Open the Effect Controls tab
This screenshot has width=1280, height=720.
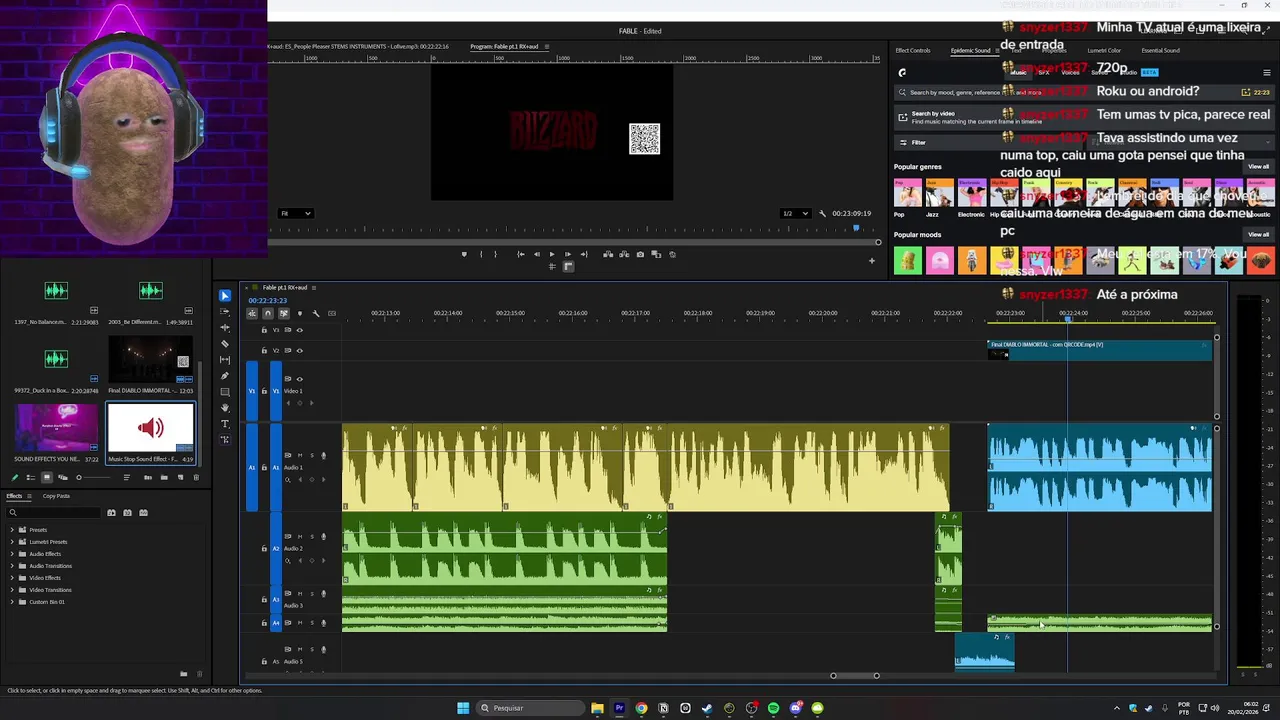[x=913, y=50]
